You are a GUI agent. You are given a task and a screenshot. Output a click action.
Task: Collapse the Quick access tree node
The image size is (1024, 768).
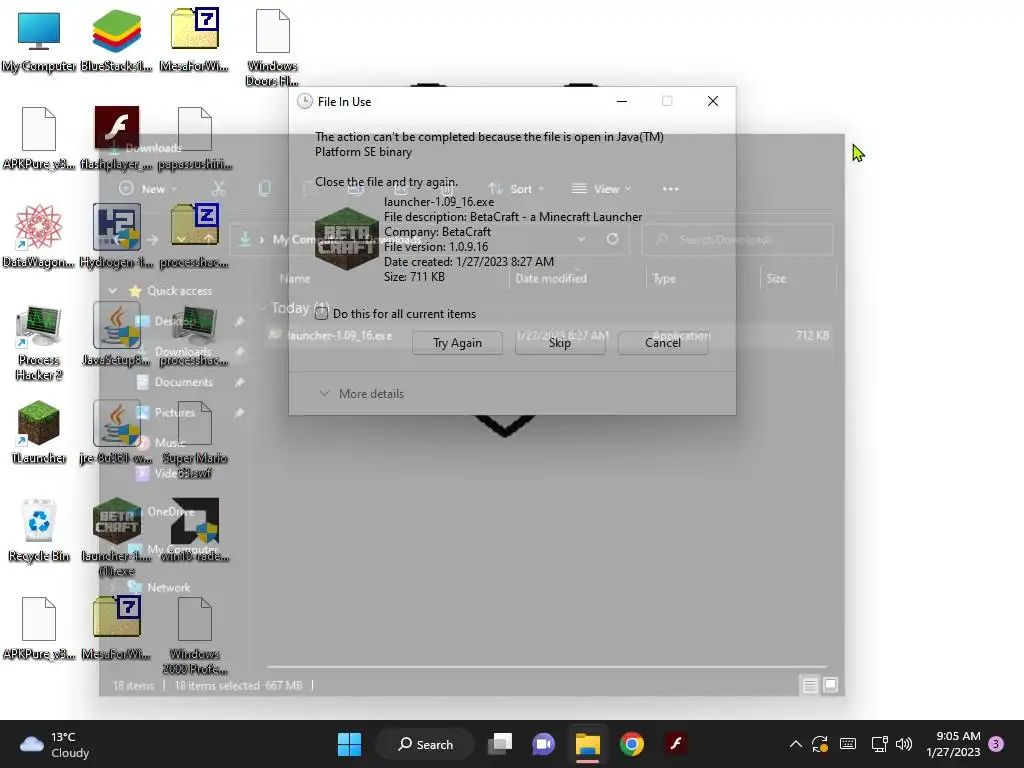coord(112,291)
